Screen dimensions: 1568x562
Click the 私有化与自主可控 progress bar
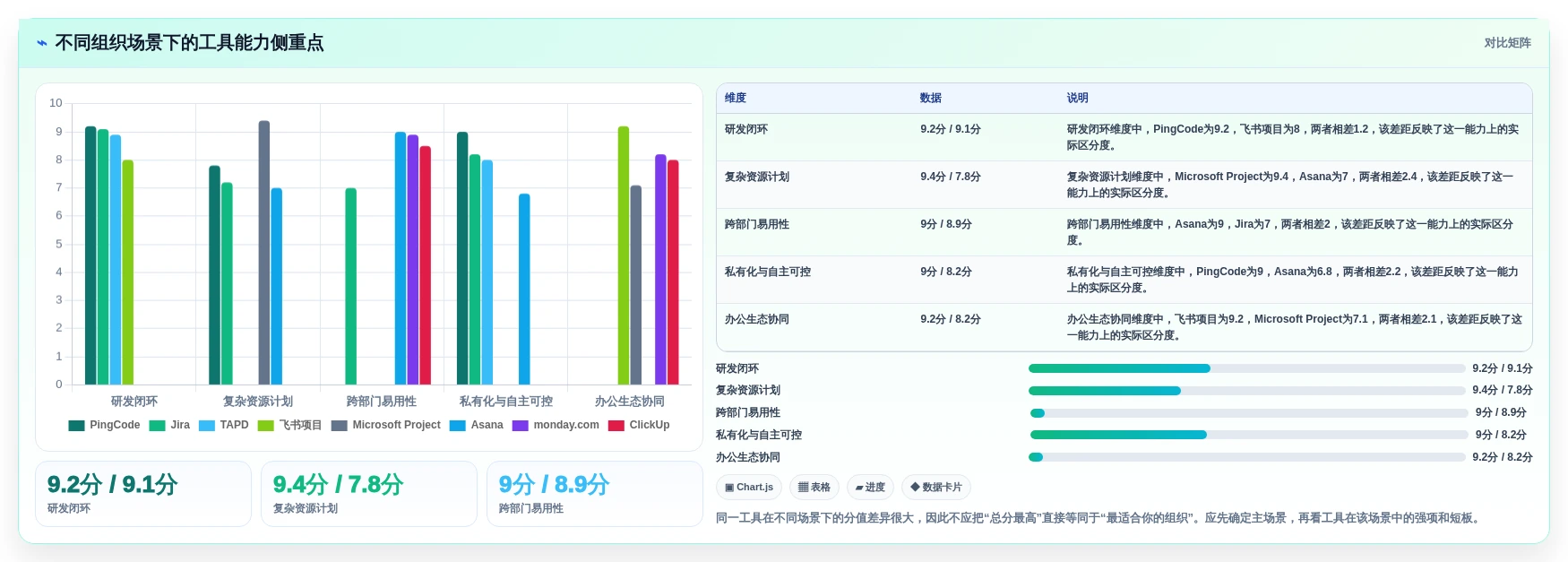1248,435
